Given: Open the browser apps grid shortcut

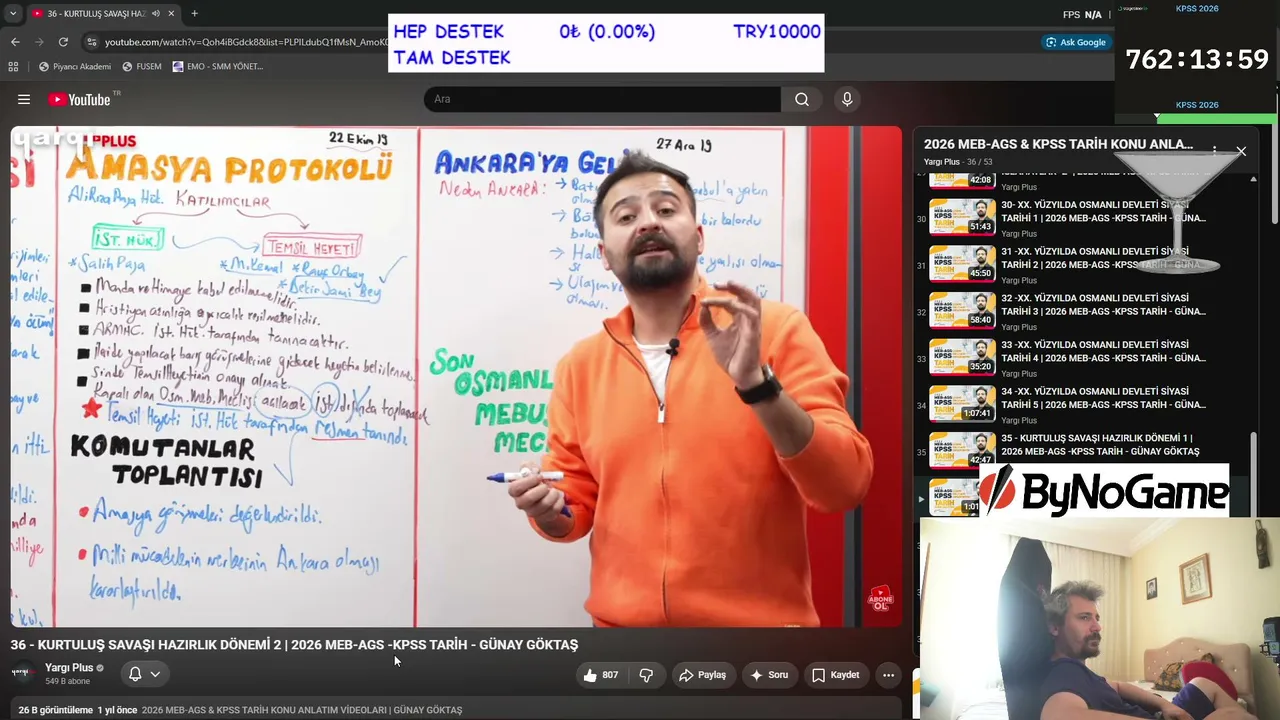Looking at the screenshot, I should [13, 66].
